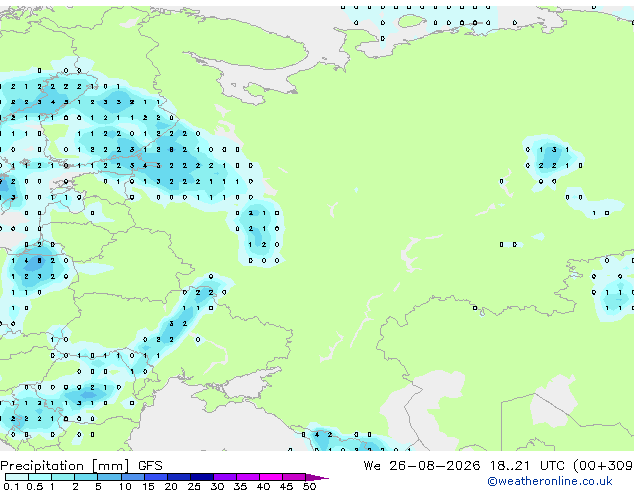Click the '40' legend scale label
The width and height of the screenshot is (634, 490).
coord(263,486)
